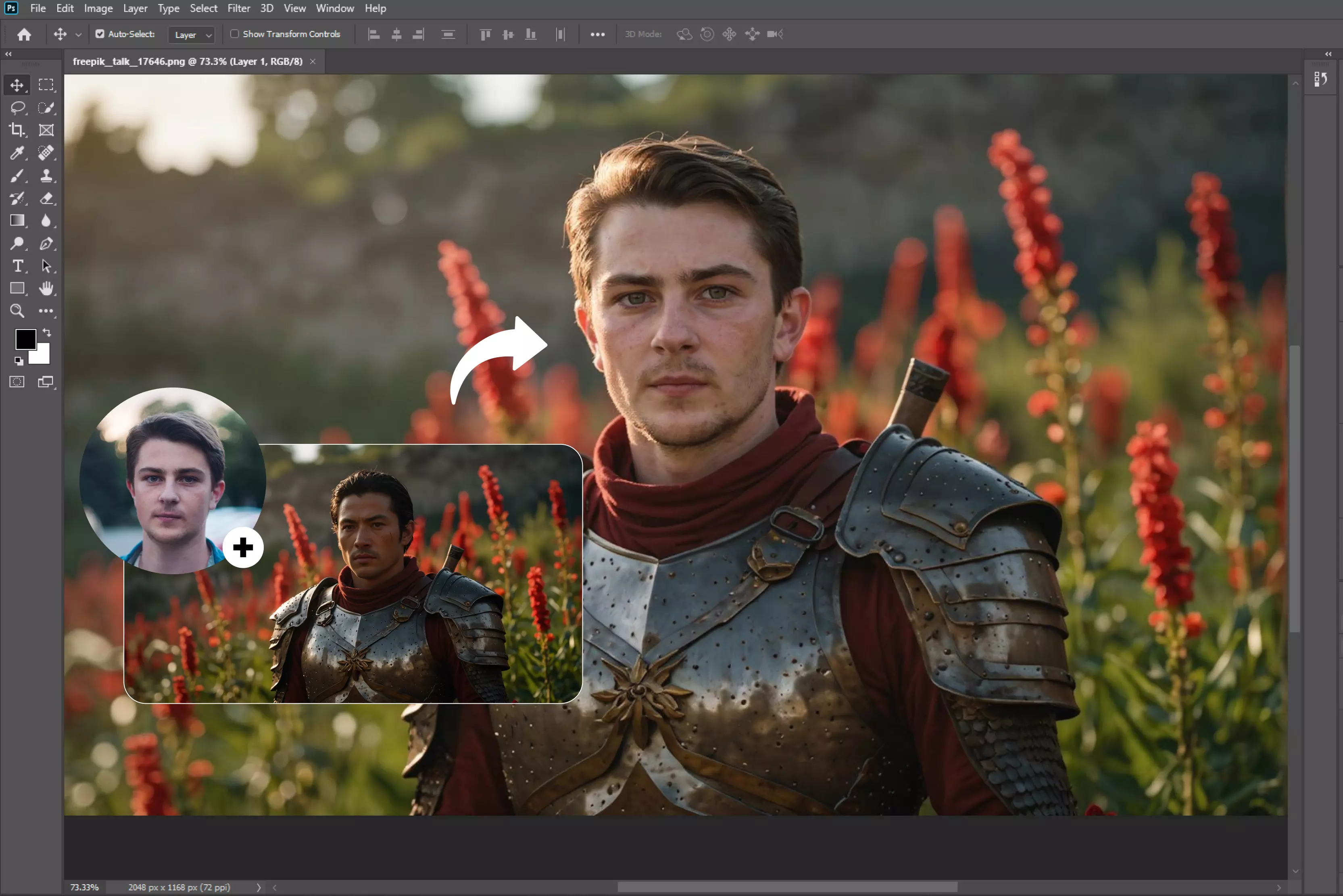Swap foreground and background colors

point(47,333)
